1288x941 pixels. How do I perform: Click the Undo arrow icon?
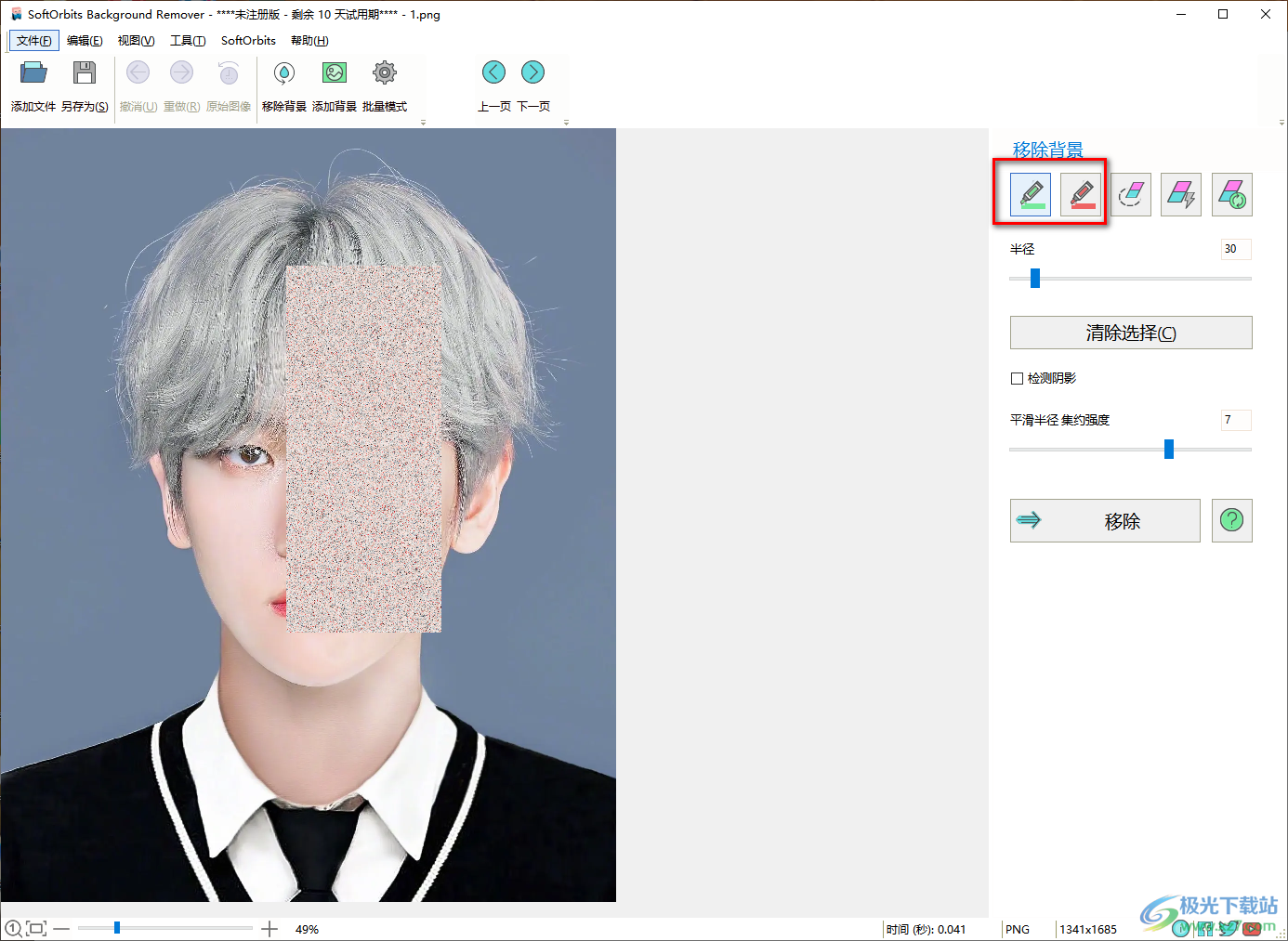(x=138, y=72)
